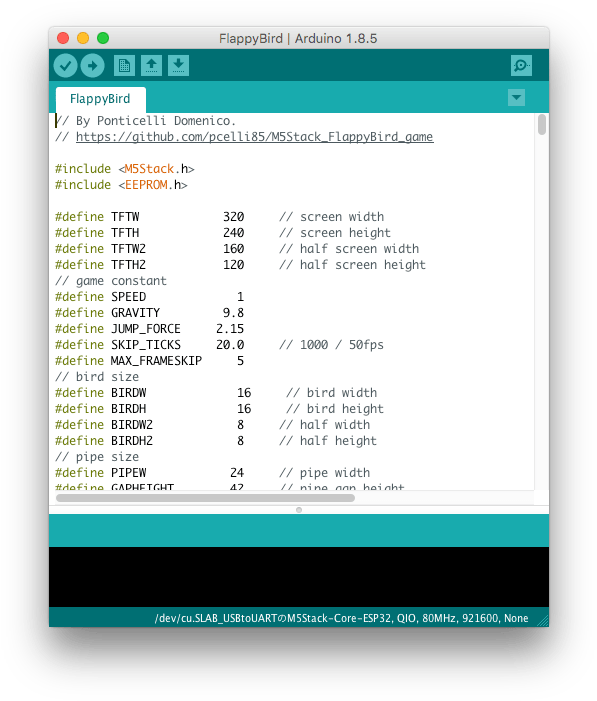
Task: Click the window resize grip corner
Action: (543, 621)
